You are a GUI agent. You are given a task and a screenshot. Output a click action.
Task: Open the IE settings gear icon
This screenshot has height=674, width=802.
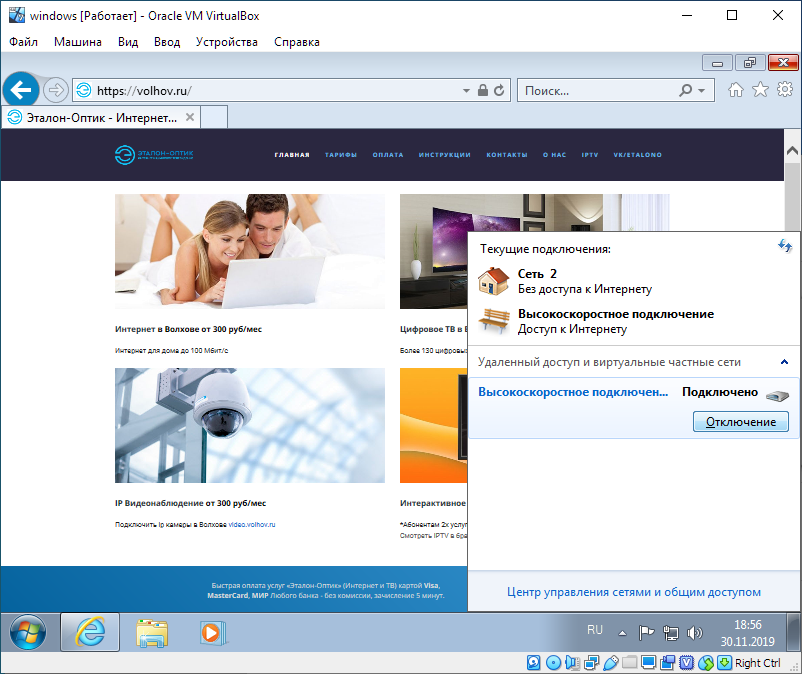click(x=785, y=90)
